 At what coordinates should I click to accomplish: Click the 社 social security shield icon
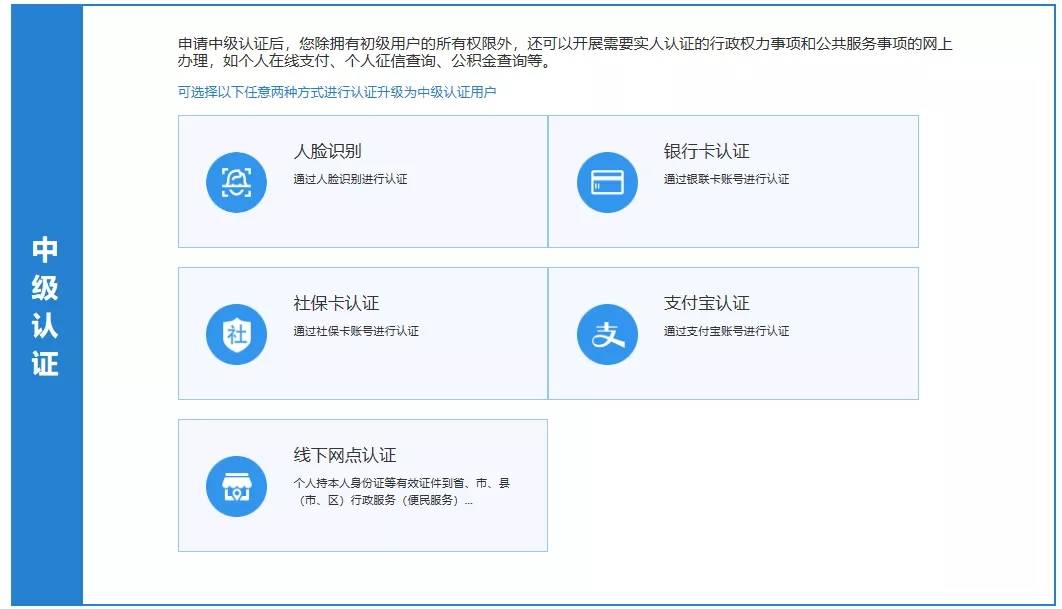click(236, 334)
